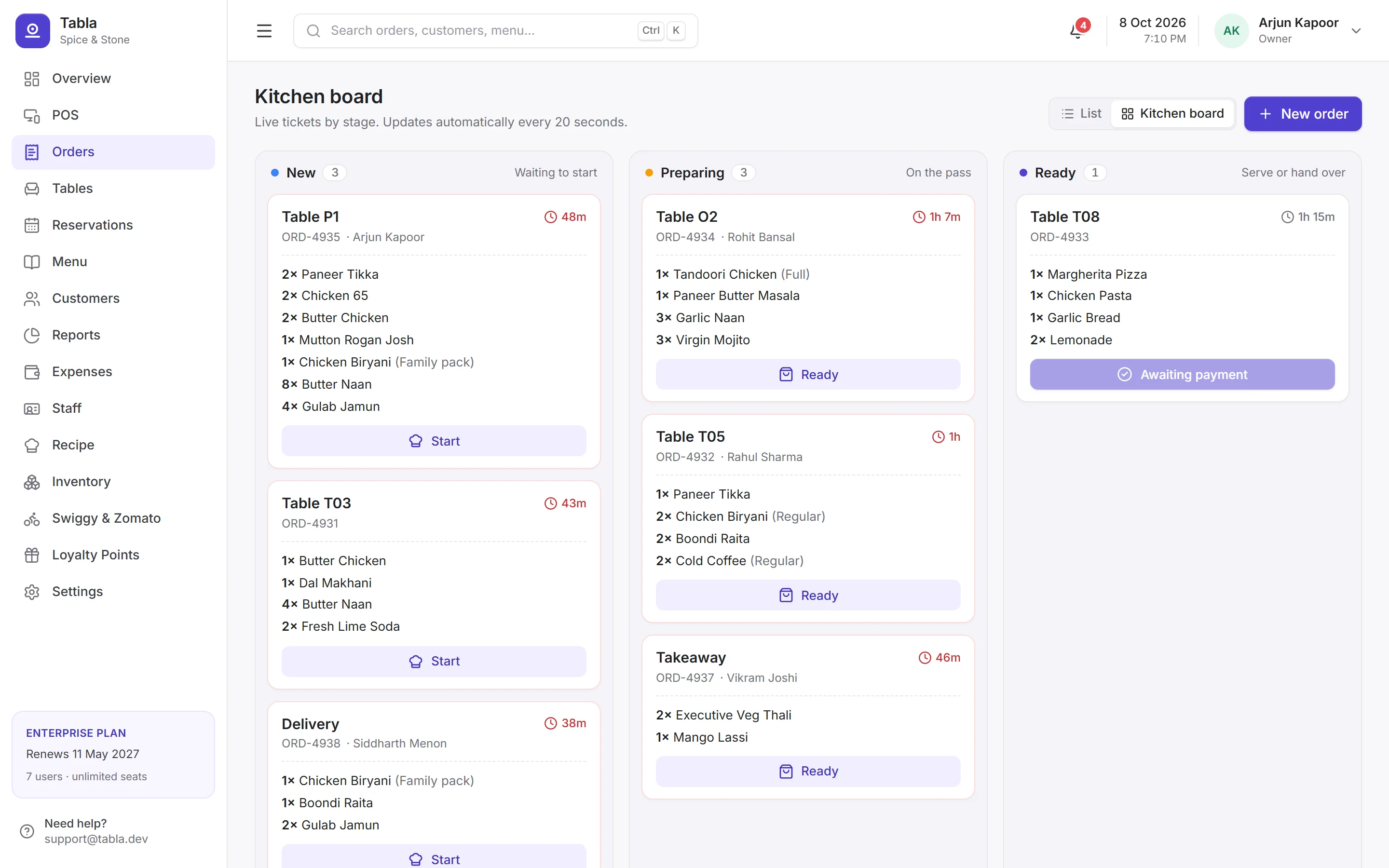Image resolution: width=1389 pixels, height=868 pixels.
Task: Click the Enterprise Plan renewal card
Action: (x=113, y=754)
